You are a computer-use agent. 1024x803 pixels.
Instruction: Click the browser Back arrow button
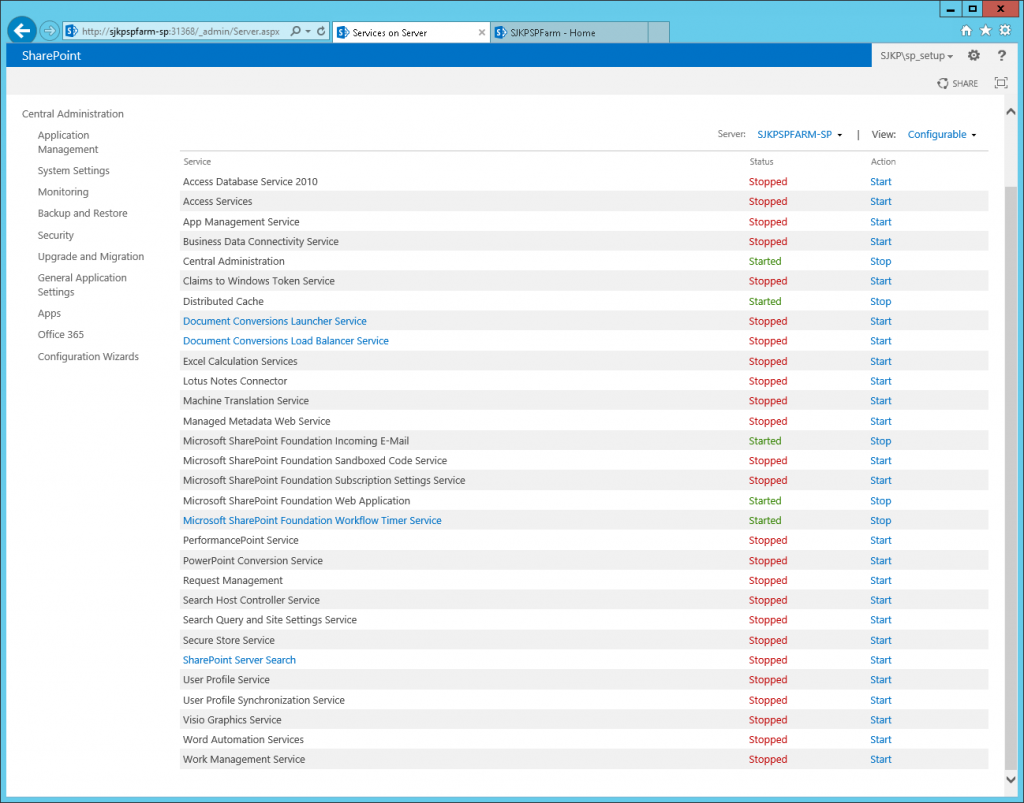[22, 31]
